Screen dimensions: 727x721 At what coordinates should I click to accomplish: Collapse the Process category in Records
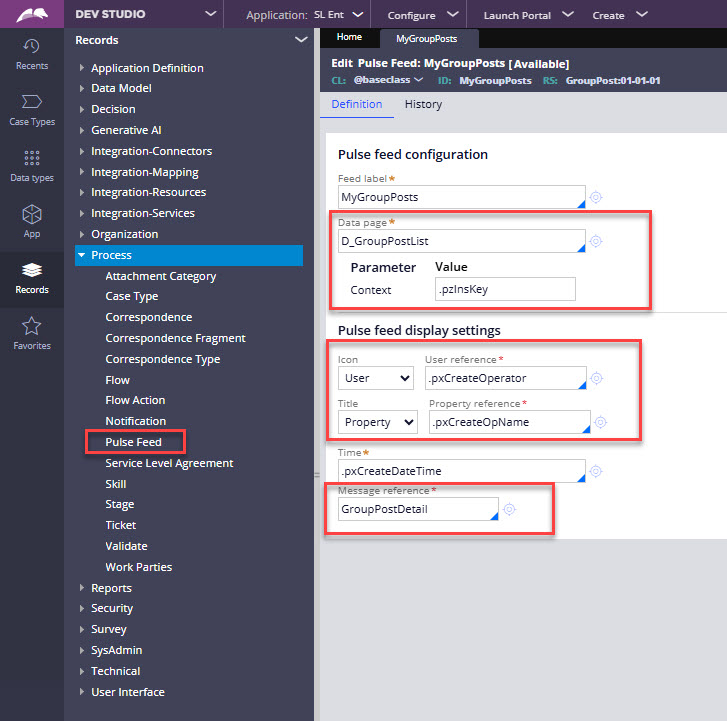tap(82, 255)
